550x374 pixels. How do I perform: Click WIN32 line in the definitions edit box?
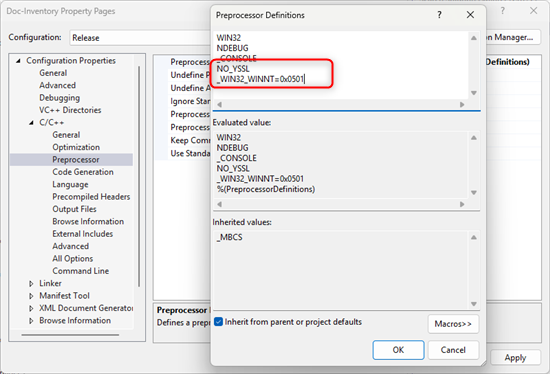[x=229, y=38]
